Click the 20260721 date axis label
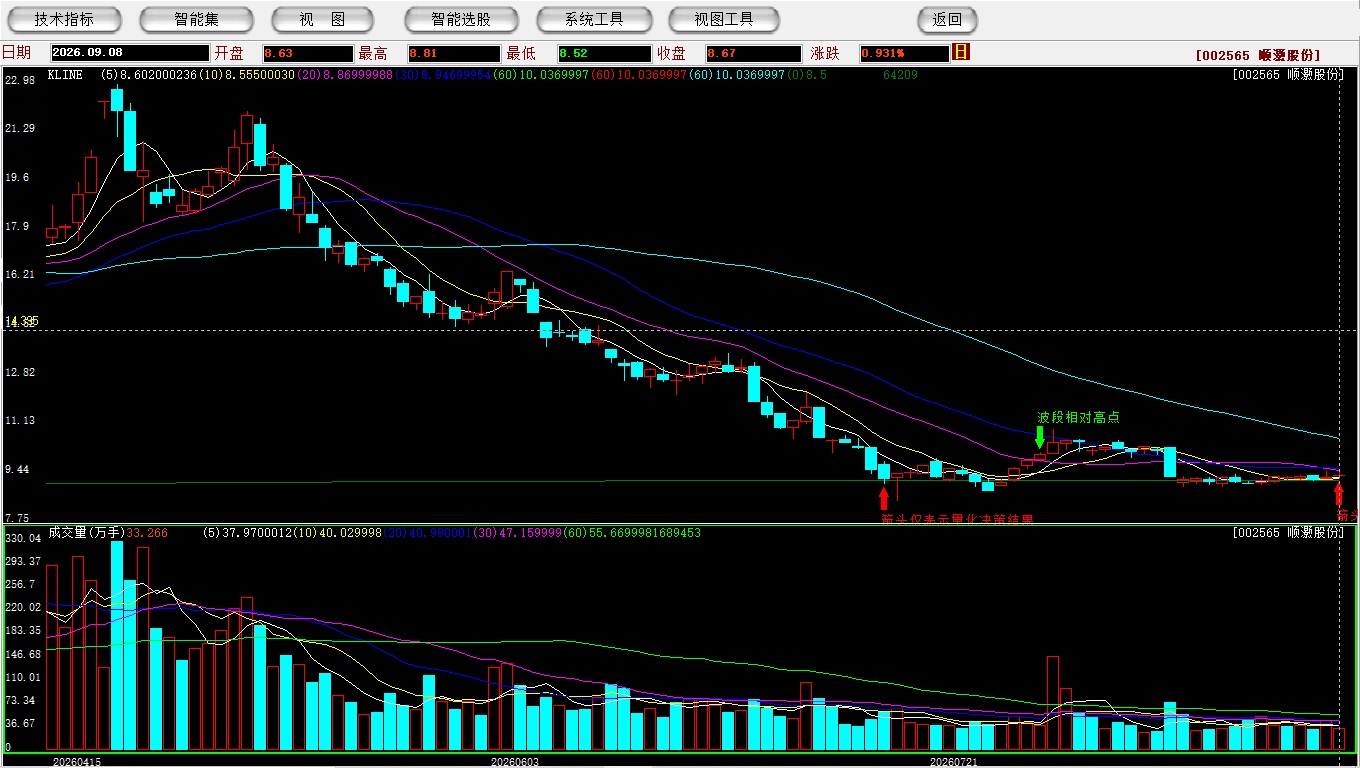1360x768 pixels. (x=953, y=762)
